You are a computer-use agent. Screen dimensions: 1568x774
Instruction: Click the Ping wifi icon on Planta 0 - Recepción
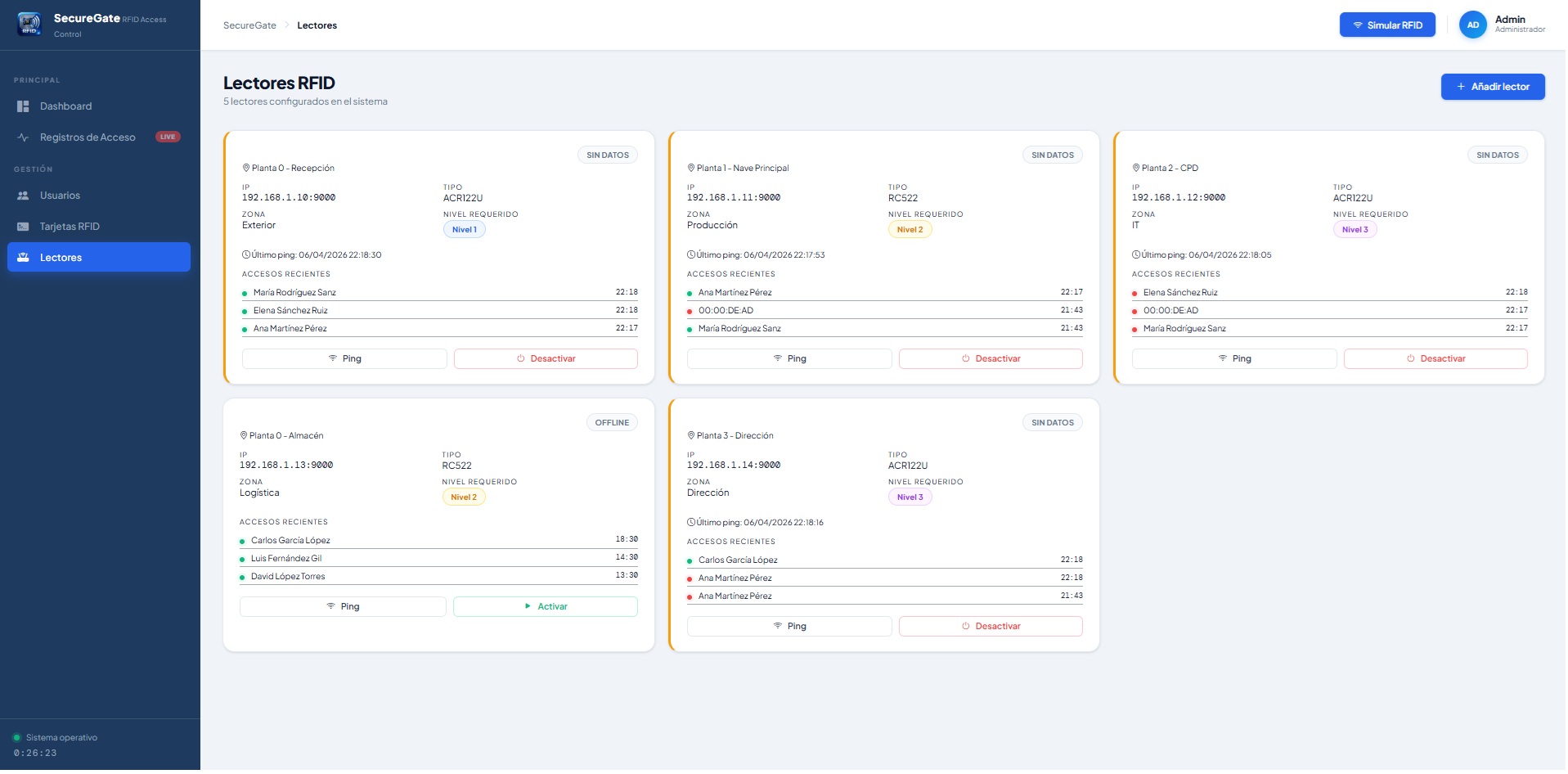pos(333,358)
